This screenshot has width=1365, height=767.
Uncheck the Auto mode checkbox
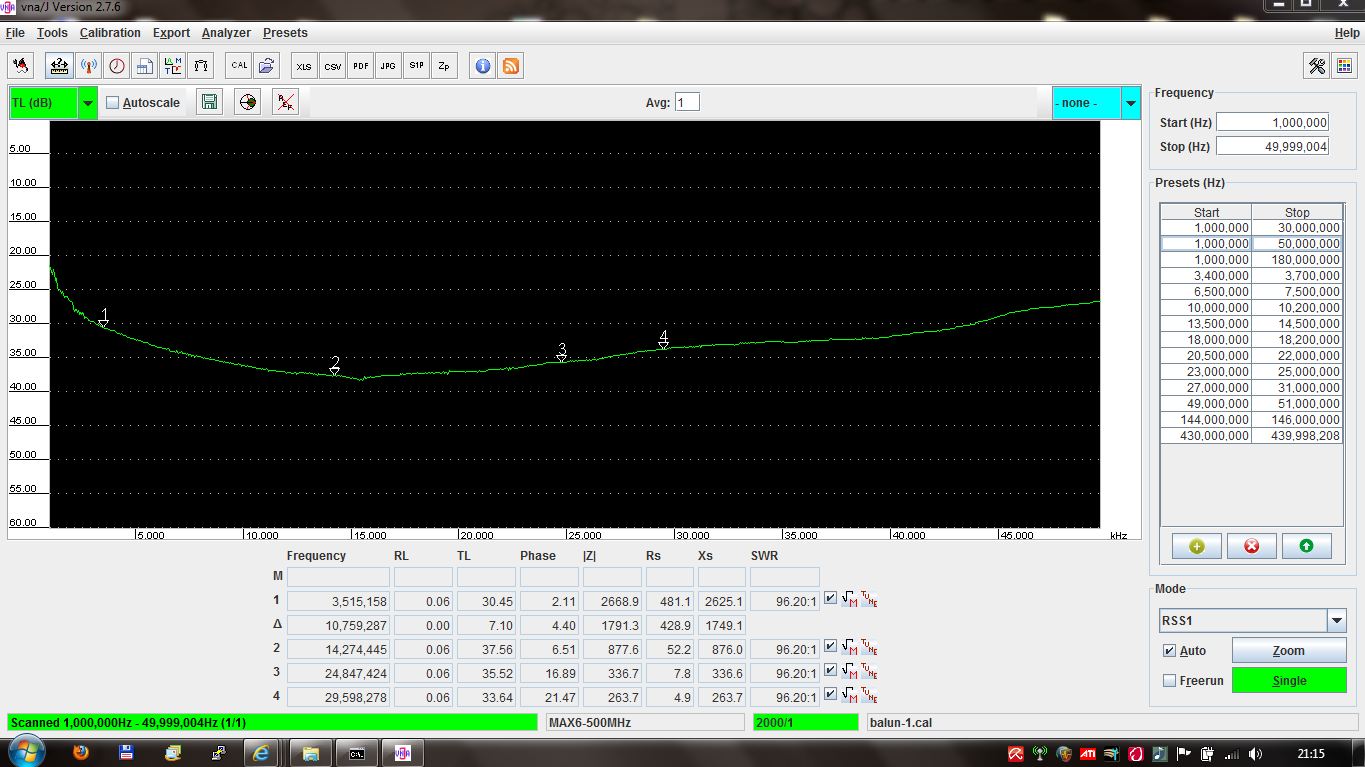tap(1169, 650)
